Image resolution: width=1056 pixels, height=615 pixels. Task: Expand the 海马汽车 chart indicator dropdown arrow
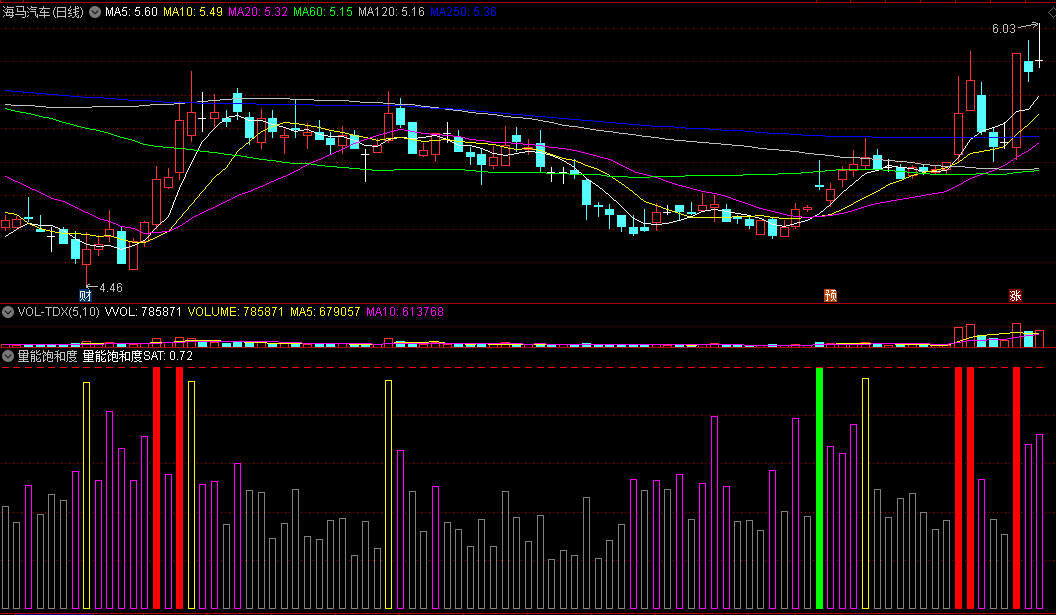(95, 12)
